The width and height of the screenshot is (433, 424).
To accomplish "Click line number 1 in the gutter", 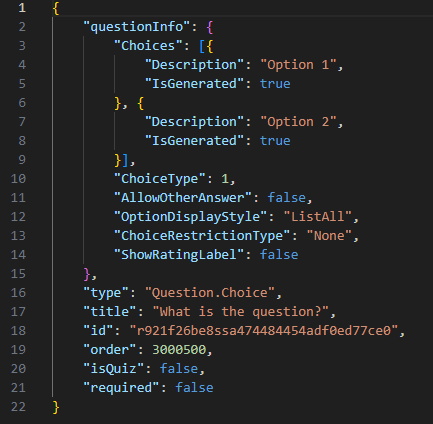I will 22,8.
